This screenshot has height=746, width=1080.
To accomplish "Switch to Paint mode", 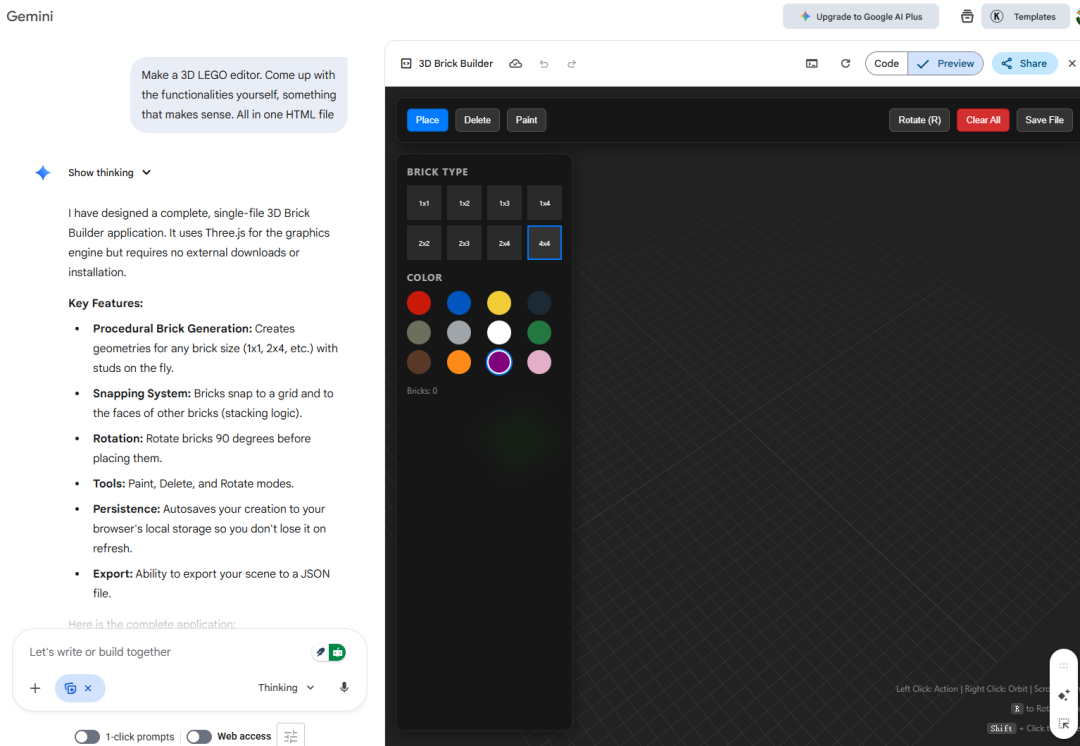I will tap(526, 120).
